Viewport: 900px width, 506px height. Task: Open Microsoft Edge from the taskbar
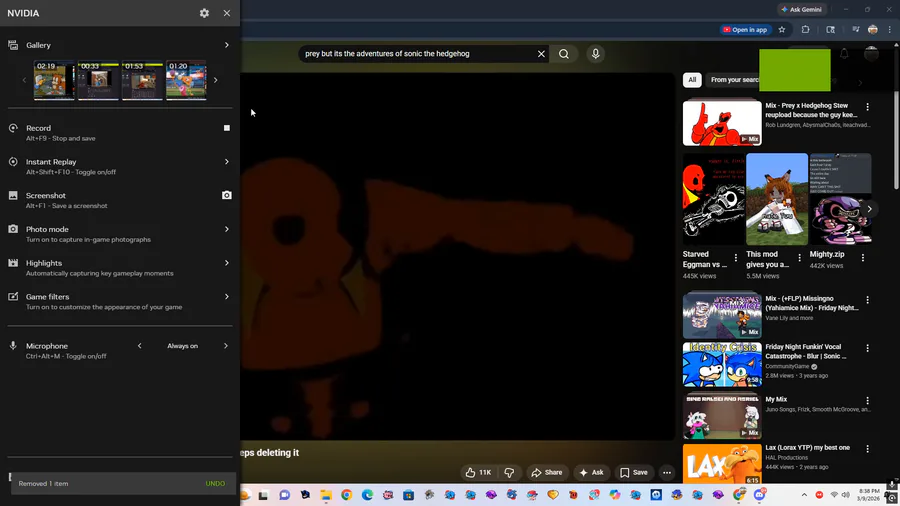(x=367, y=495)
